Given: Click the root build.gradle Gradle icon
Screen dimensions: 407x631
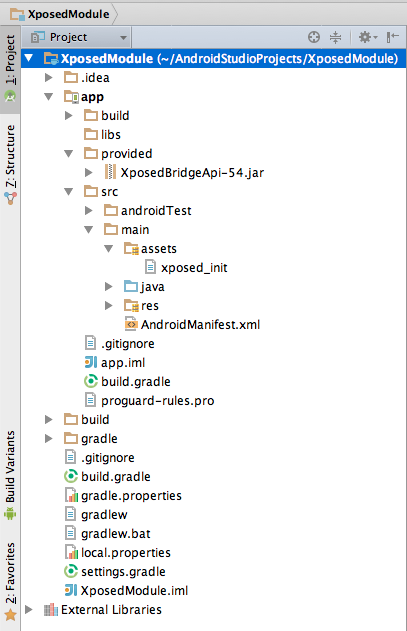Looking at the screenshot, I should click(x=71, y=476).
